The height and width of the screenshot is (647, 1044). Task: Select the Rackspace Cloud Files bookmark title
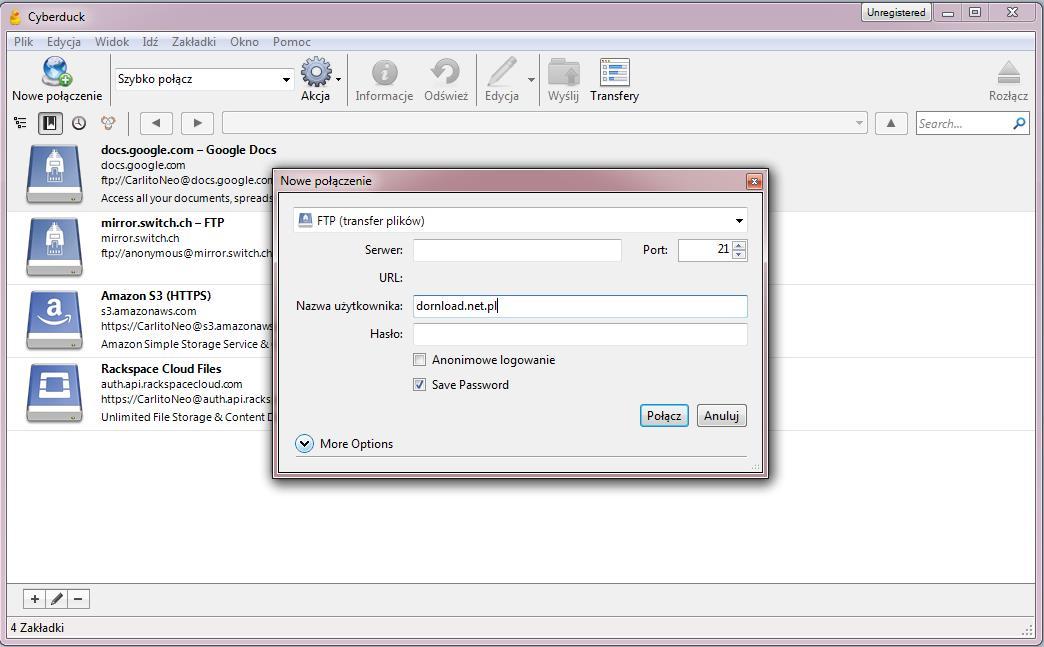161,369
